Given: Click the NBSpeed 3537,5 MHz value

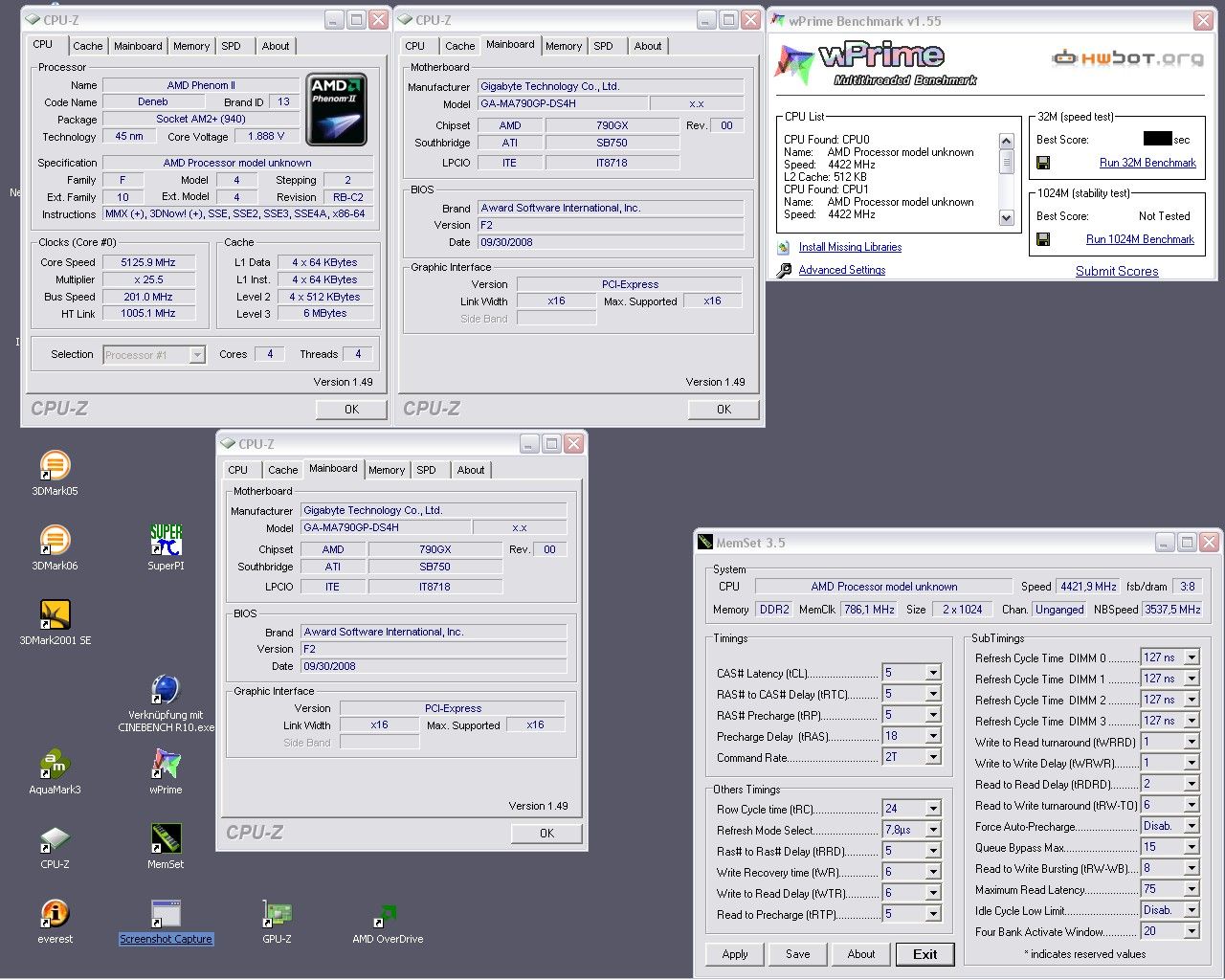Looking at the screenshot, I should [1171, 610].
